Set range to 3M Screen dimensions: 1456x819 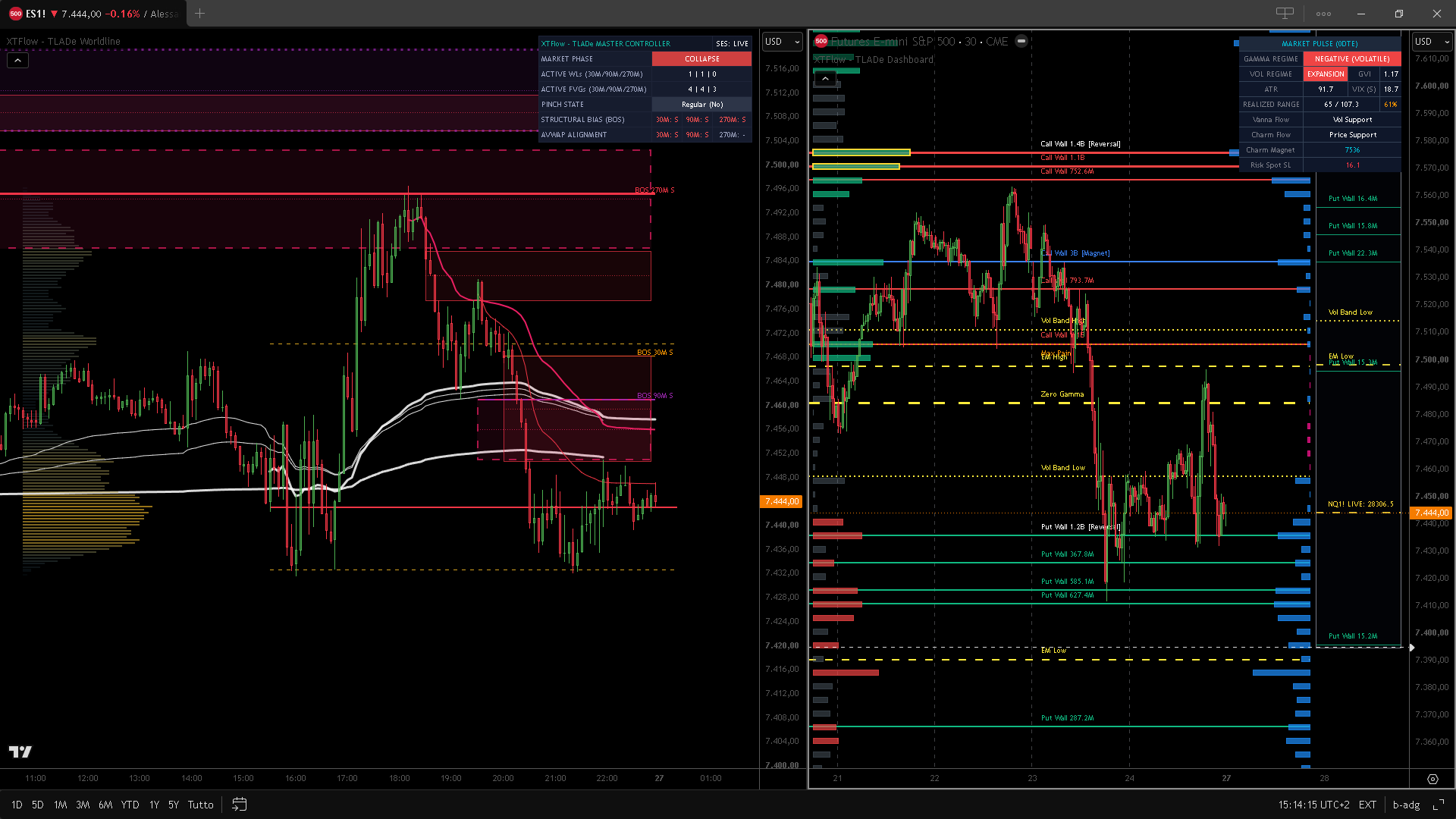pos(83,805)
